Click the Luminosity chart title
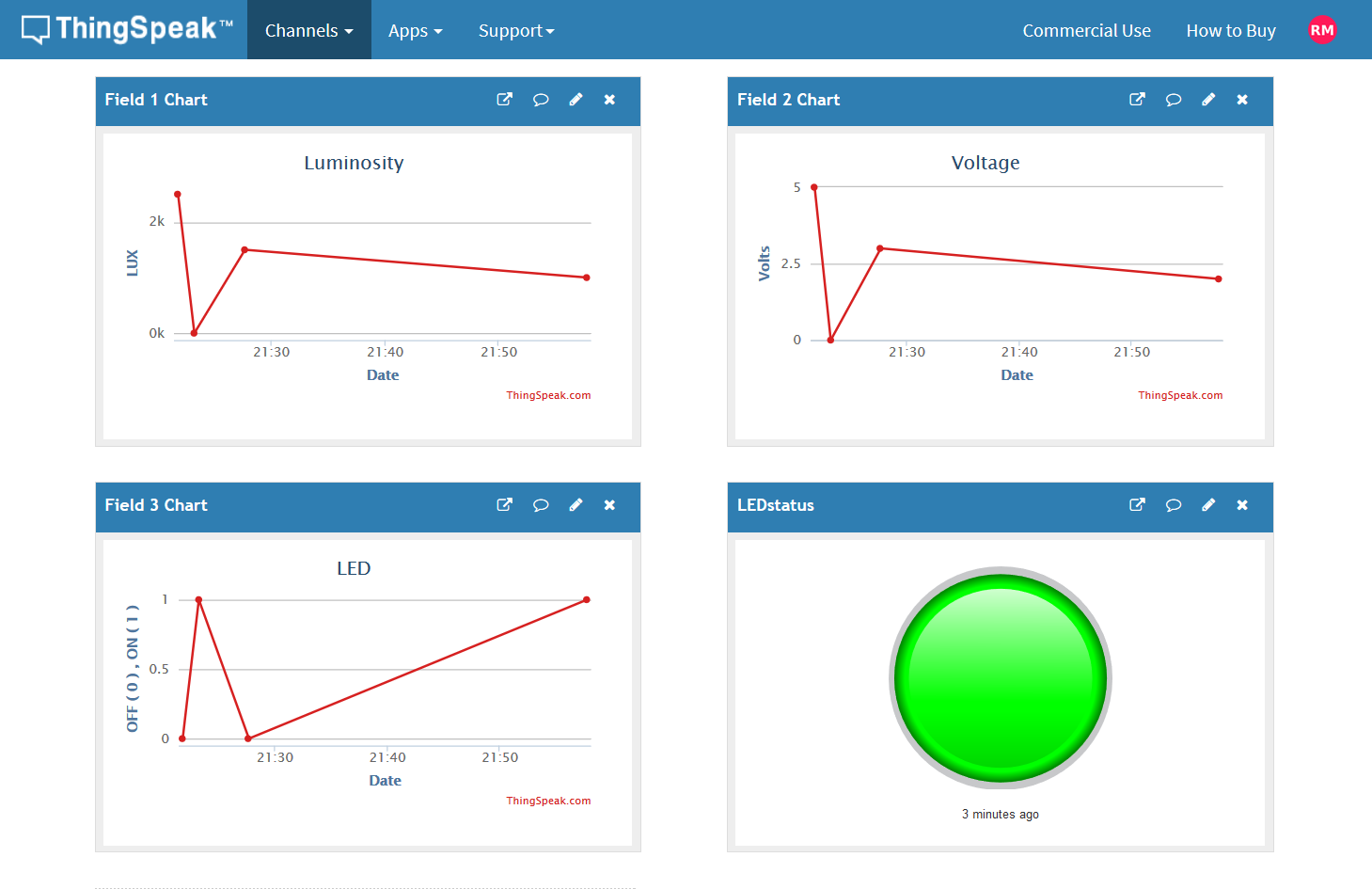The image size is (1372, 889). click(x=354, y=163)
